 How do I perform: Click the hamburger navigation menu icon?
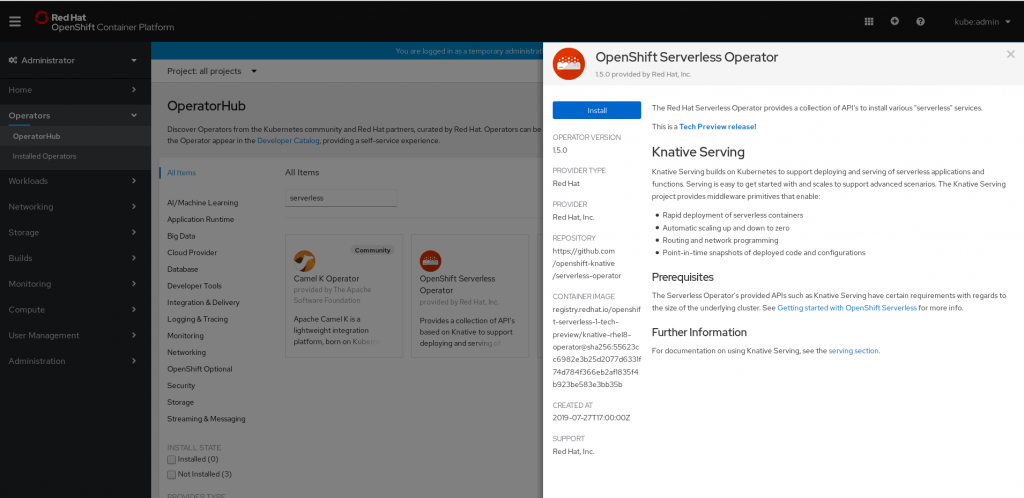pyautogui.click(x=14, y=21)
